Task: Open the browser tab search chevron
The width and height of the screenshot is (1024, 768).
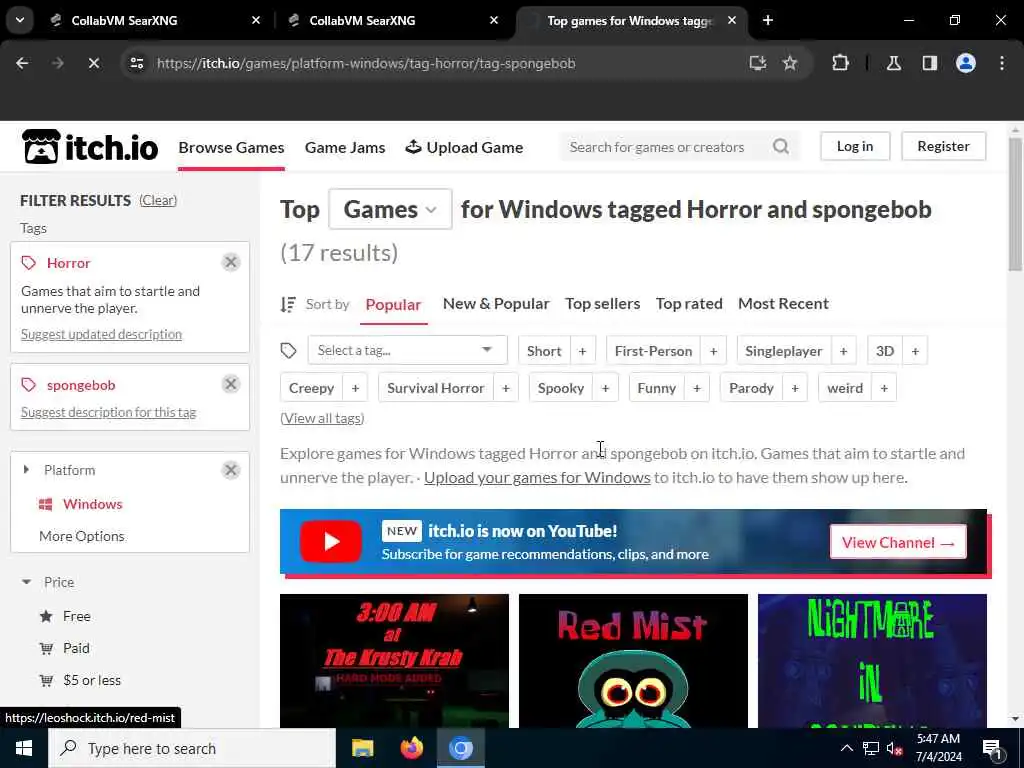Action: point(20,20)
